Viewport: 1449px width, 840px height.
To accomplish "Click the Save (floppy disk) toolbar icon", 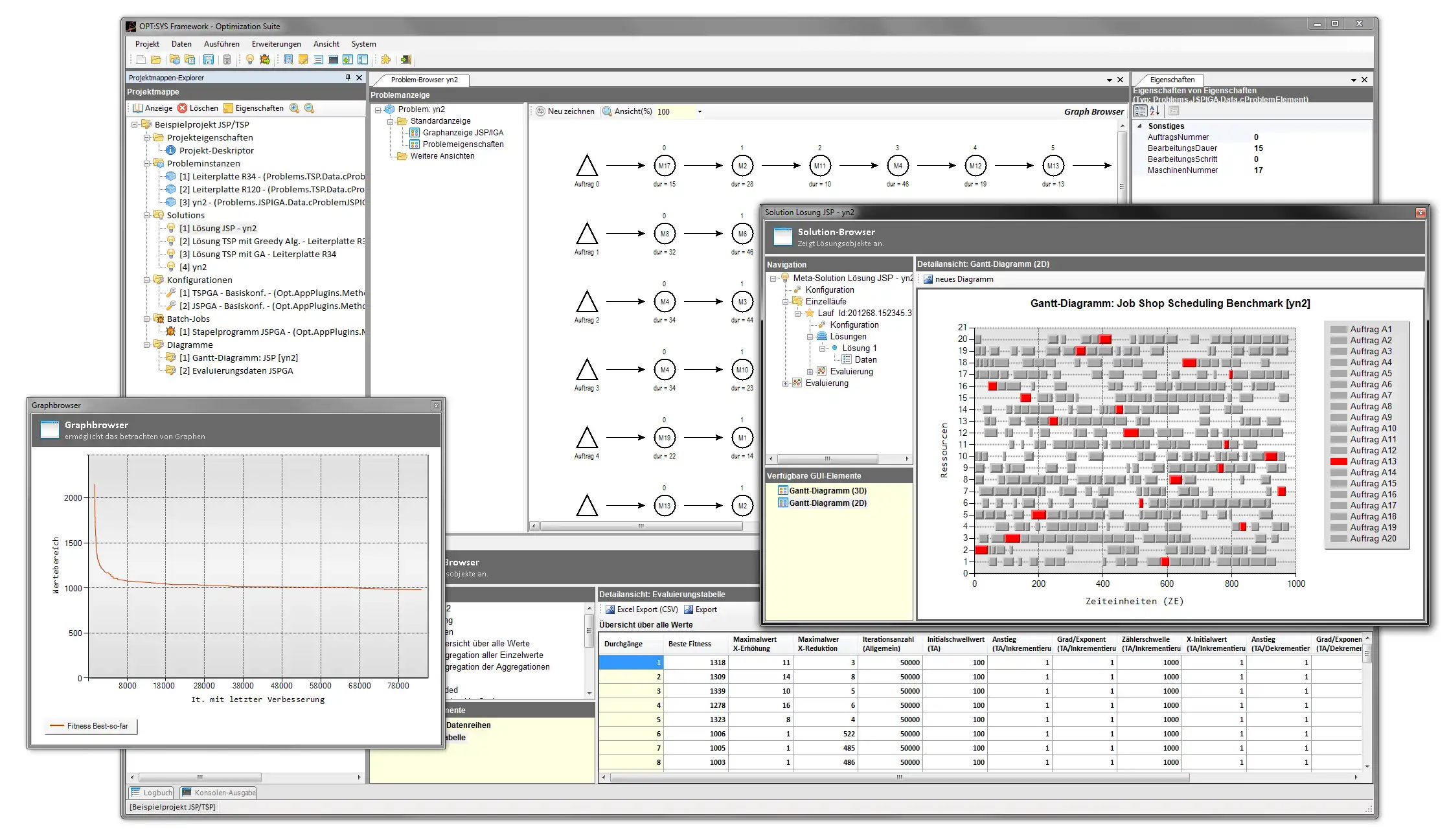I will click(209, 60).
